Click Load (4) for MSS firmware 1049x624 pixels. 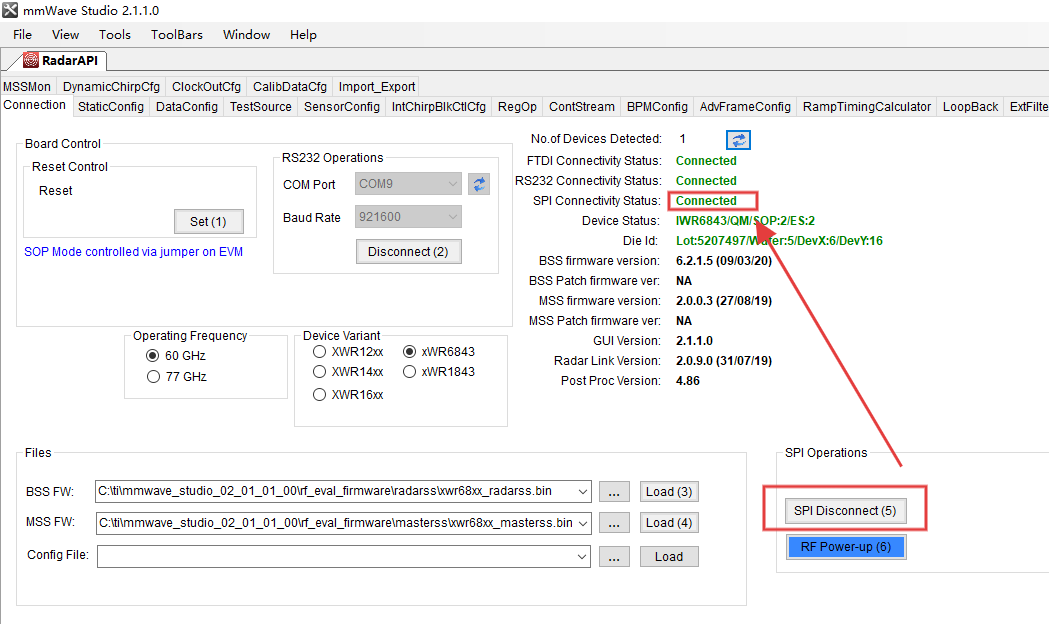(x=669, y=523)
